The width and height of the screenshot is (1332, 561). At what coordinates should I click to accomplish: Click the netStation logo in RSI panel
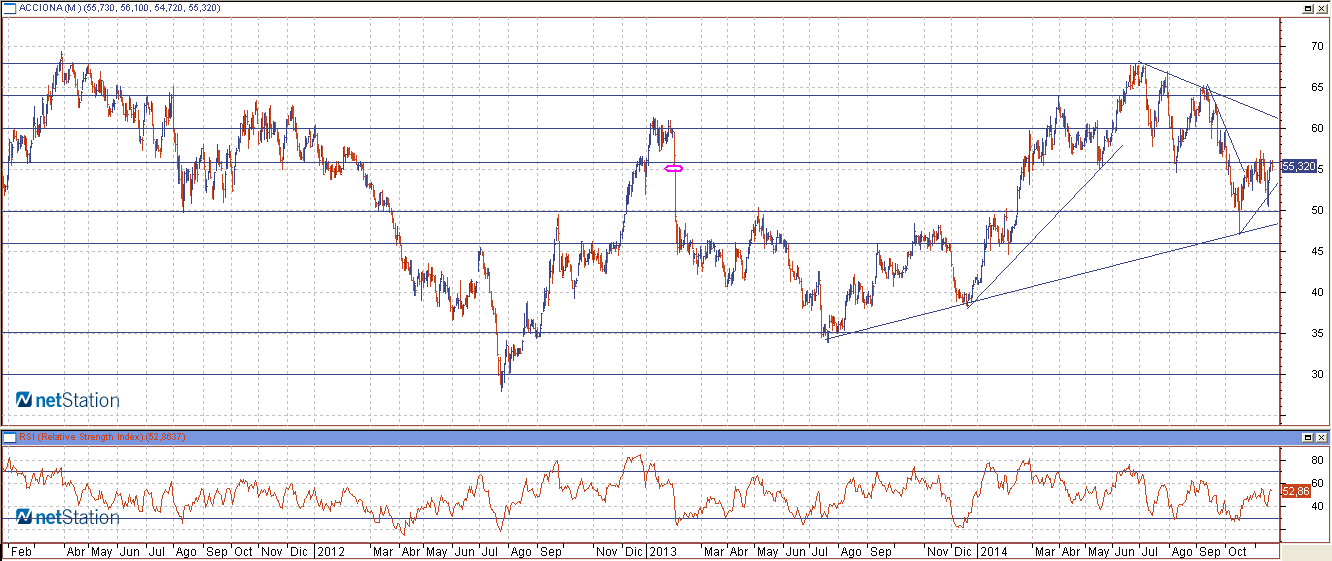tap(67, 517)
